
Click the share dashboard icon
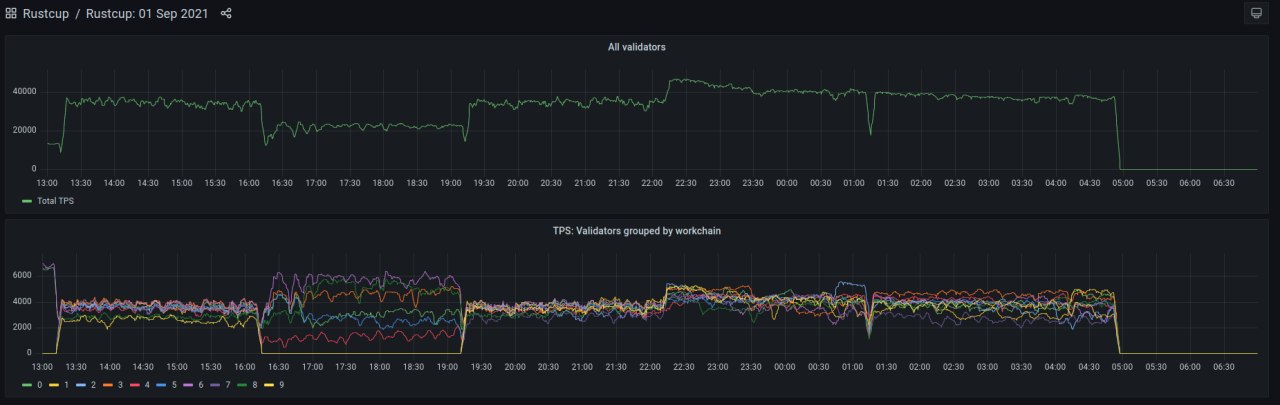[226, 13]
